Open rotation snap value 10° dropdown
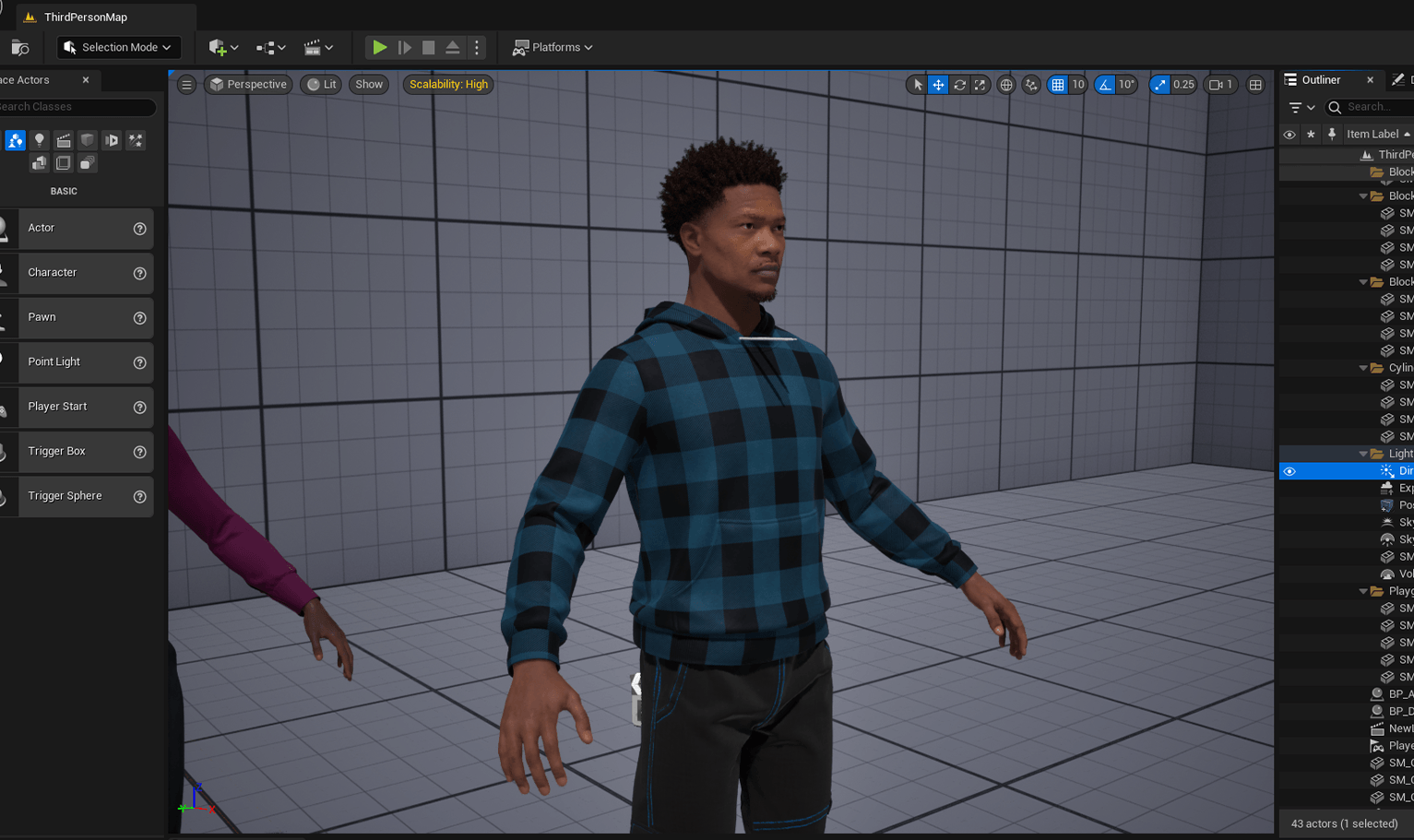This screenshot has height=840, width=1414. coord(1127,85)
